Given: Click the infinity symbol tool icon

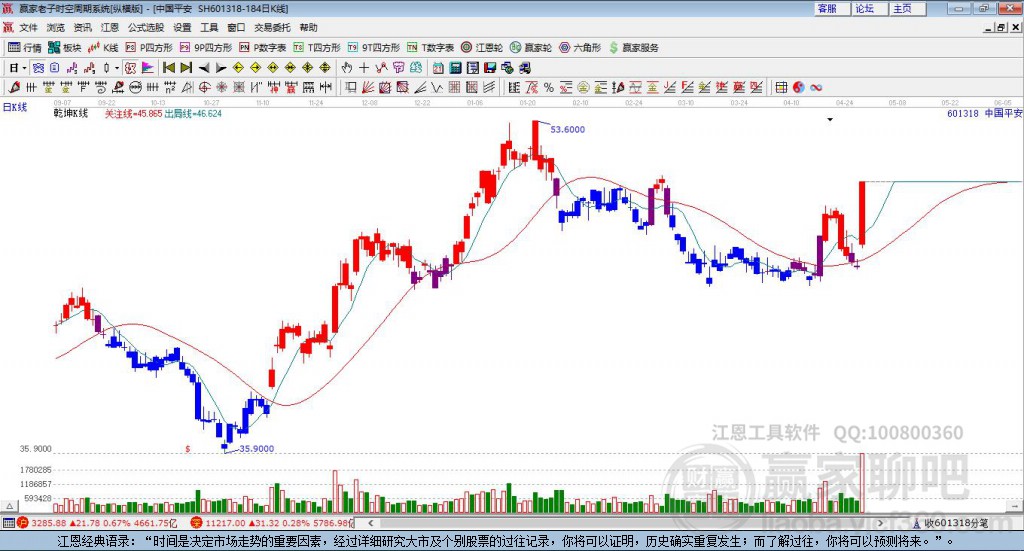Looking at the screenshot, I should click(x=816, y=87).
